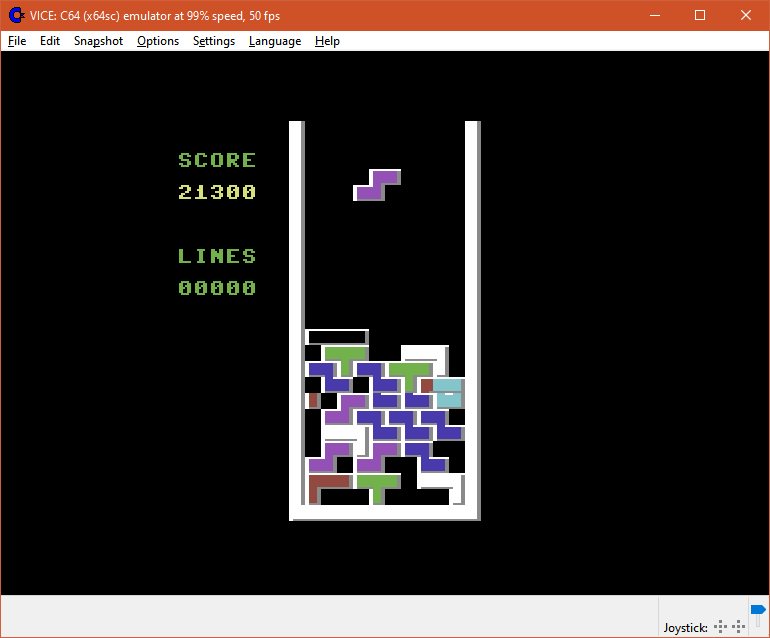Image resolution: width=770 pixels, height=638 pixels.
Task: Open the Options menu
Action: (158, 41)
